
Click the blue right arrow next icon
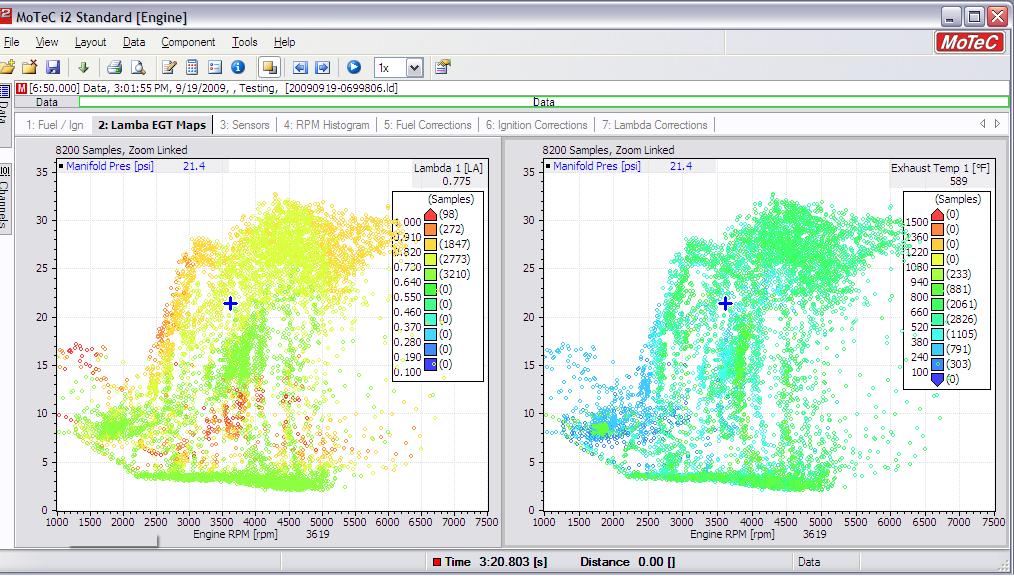coord(322,67)
